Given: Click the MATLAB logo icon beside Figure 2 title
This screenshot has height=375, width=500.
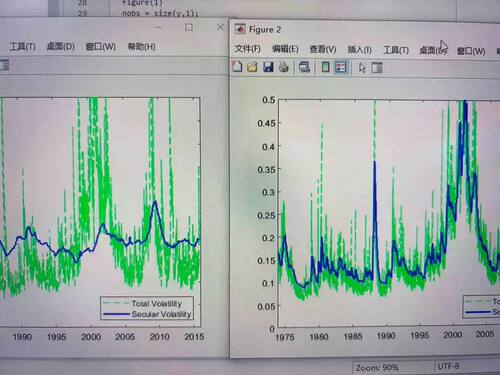Looking at the screenshot, I should pos(240,29).
